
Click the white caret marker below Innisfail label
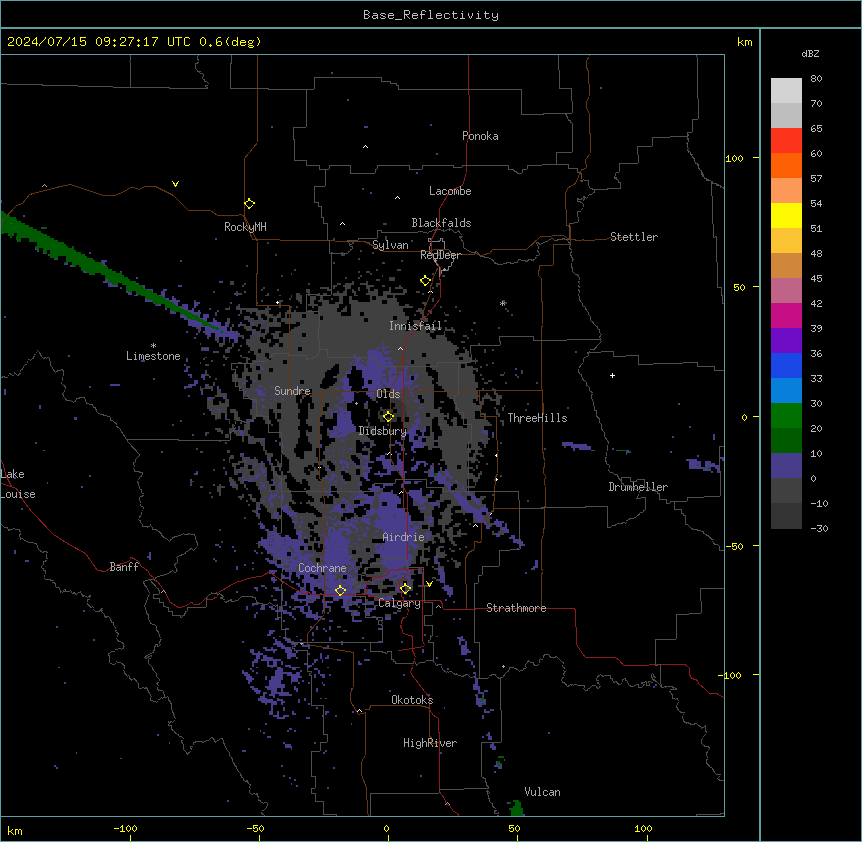(400, 348)
